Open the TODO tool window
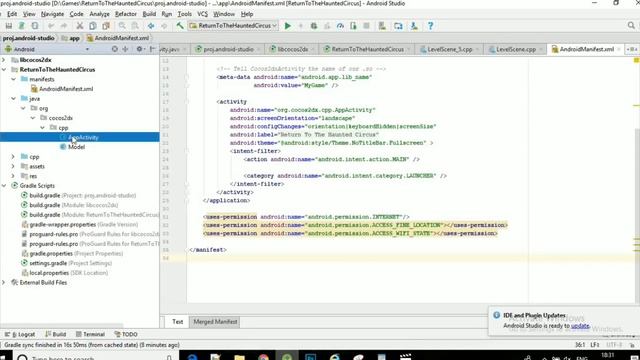 click(126, 334)
